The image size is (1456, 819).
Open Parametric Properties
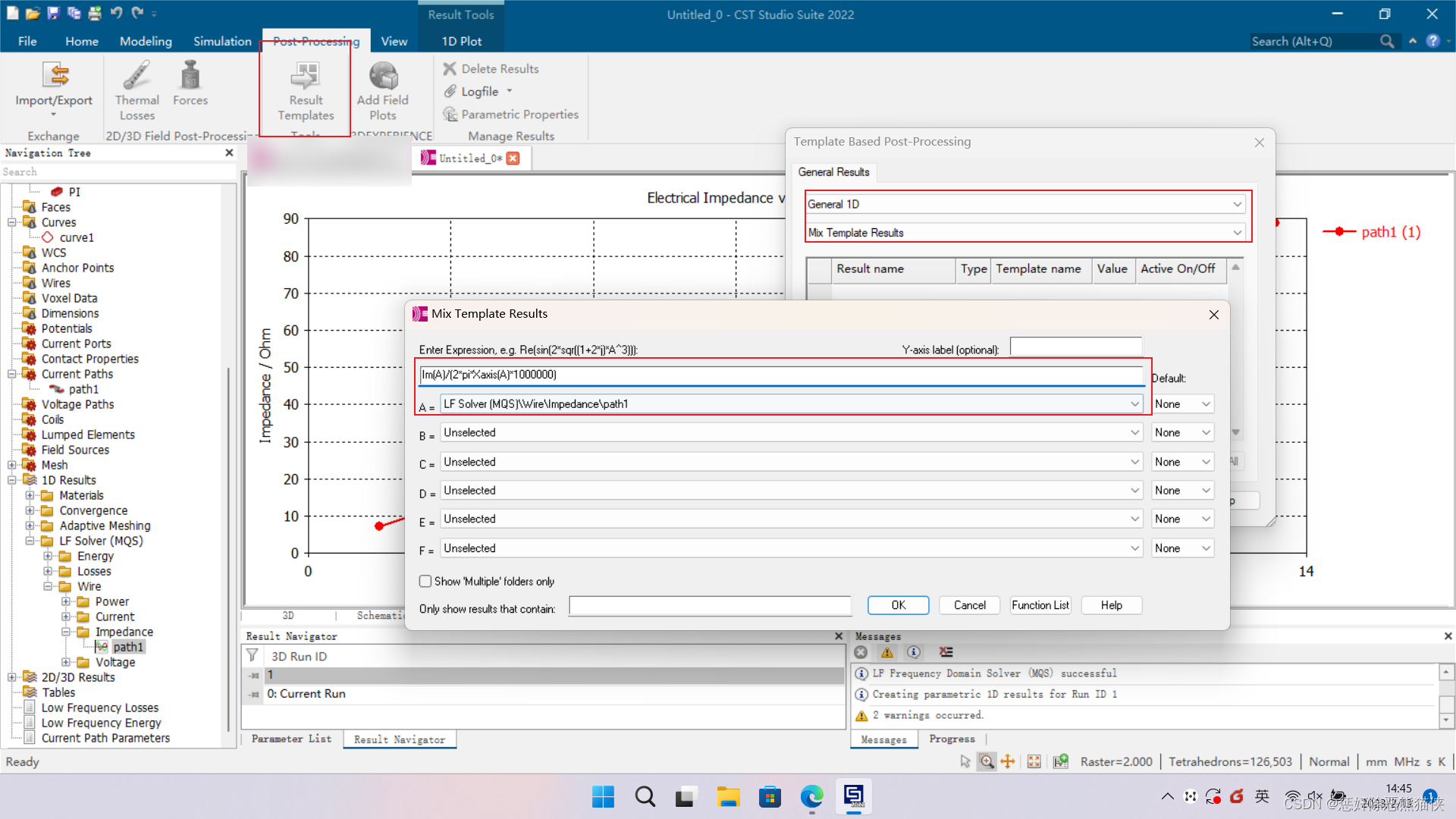(511, 115)
